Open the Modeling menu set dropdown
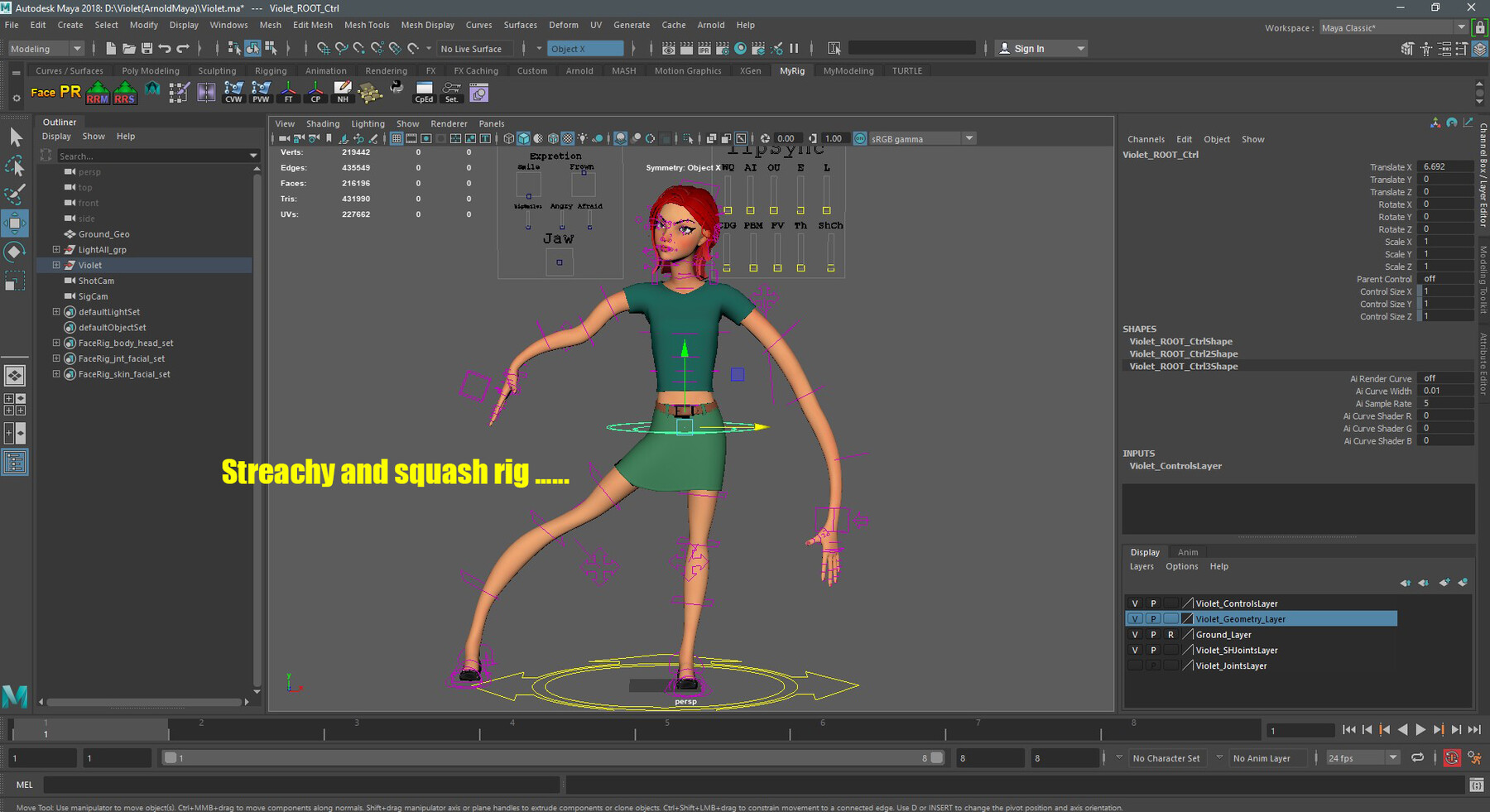Viewport: 1490px width, 812px height. [x=46, y=49]
